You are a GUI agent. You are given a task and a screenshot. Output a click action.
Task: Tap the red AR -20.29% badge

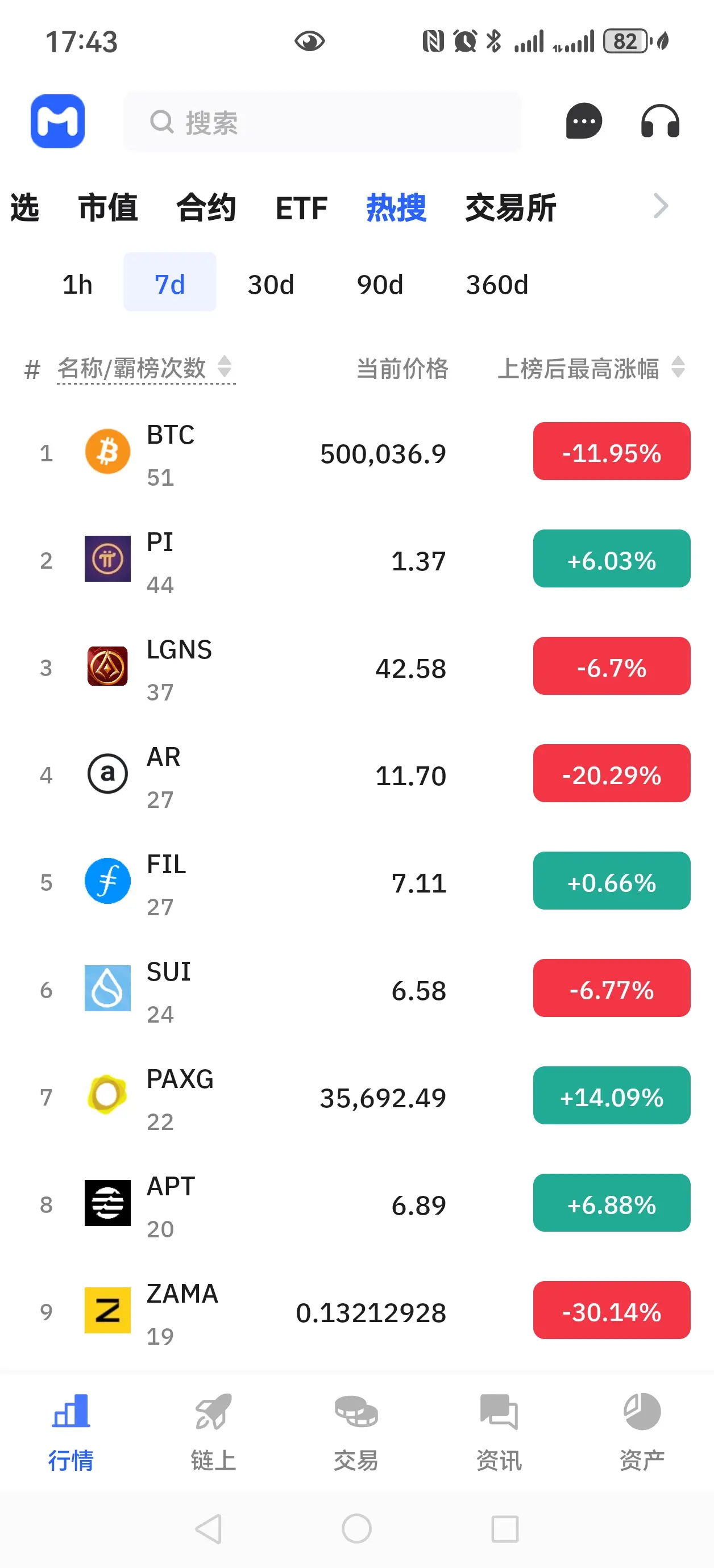click(611, 774)
